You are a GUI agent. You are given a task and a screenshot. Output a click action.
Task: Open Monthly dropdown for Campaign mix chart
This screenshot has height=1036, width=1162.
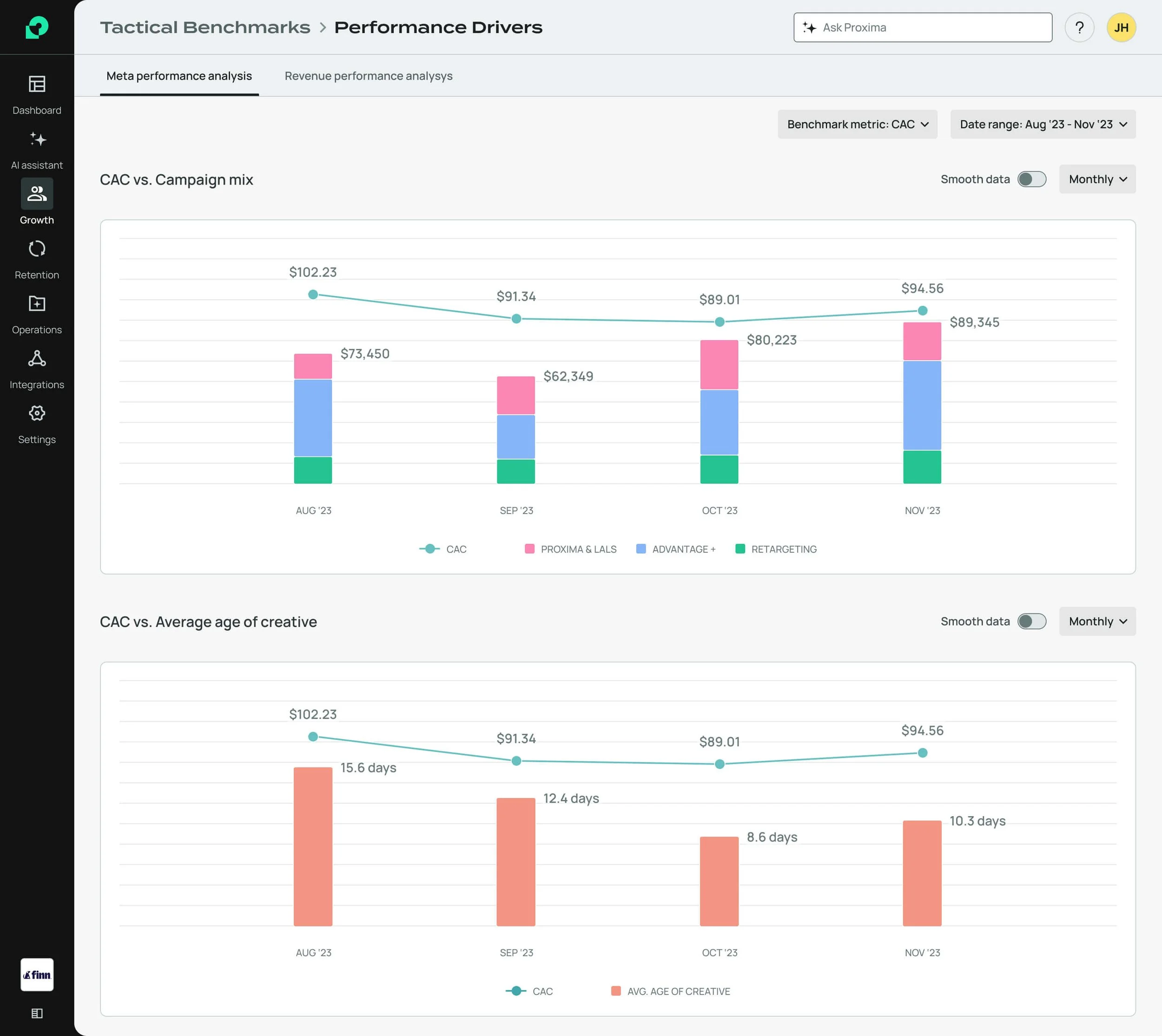click(x=1096, y=179)
